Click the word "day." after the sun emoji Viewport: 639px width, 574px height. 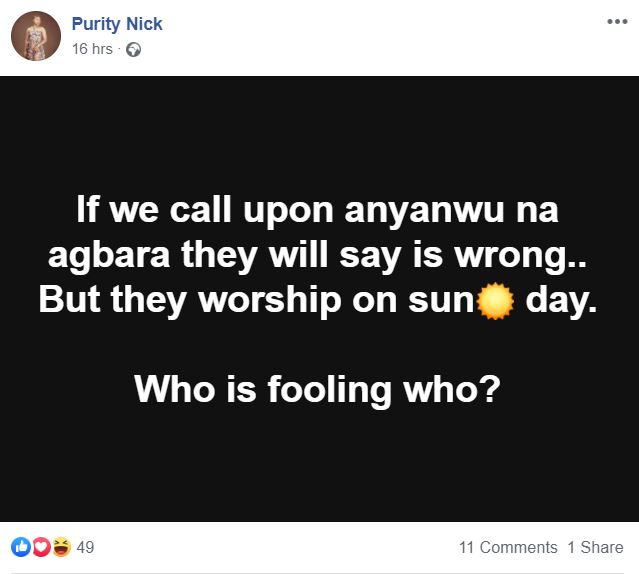coord(561,301)
